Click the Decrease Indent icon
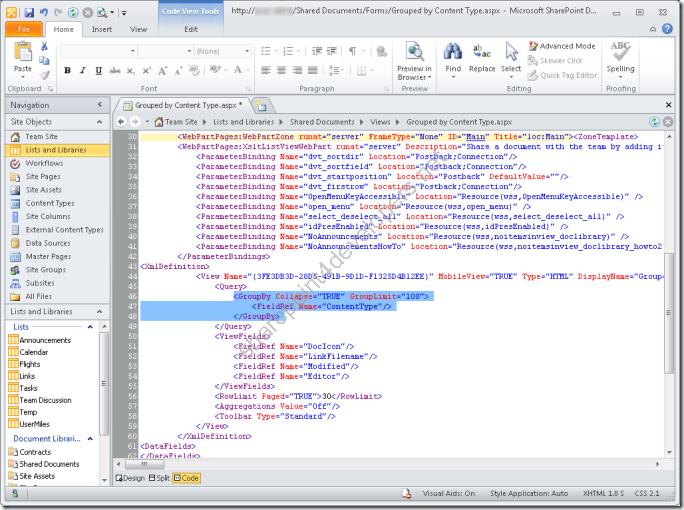This screenshot has height=510, width=684. pos(317,51)
